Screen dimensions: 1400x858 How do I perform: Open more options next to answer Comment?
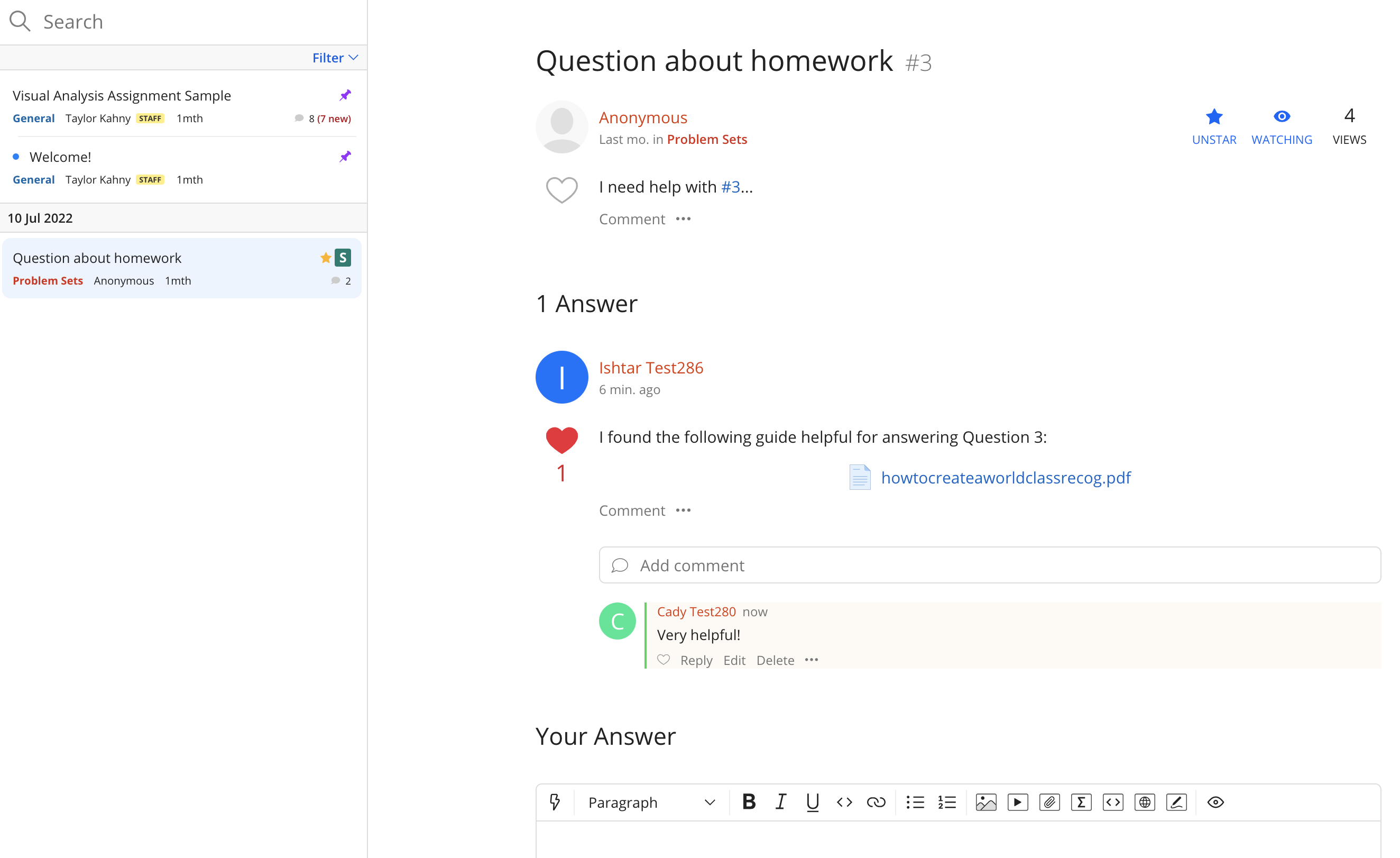click(683, 510)
